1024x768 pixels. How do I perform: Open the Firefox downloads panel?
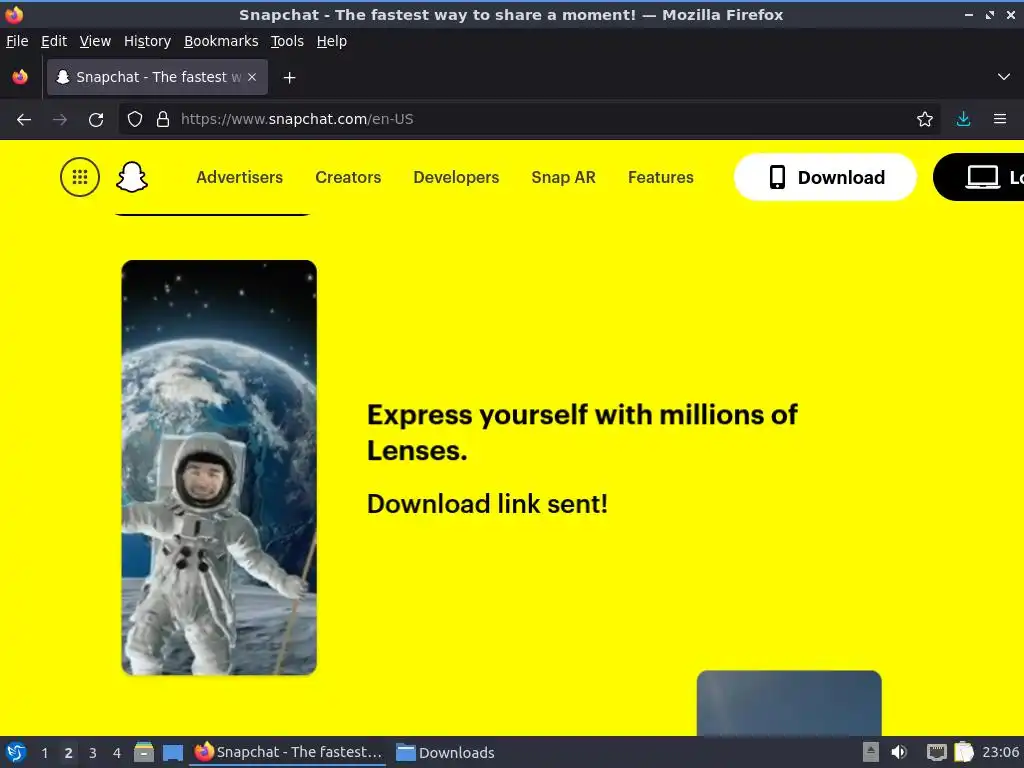963,120
